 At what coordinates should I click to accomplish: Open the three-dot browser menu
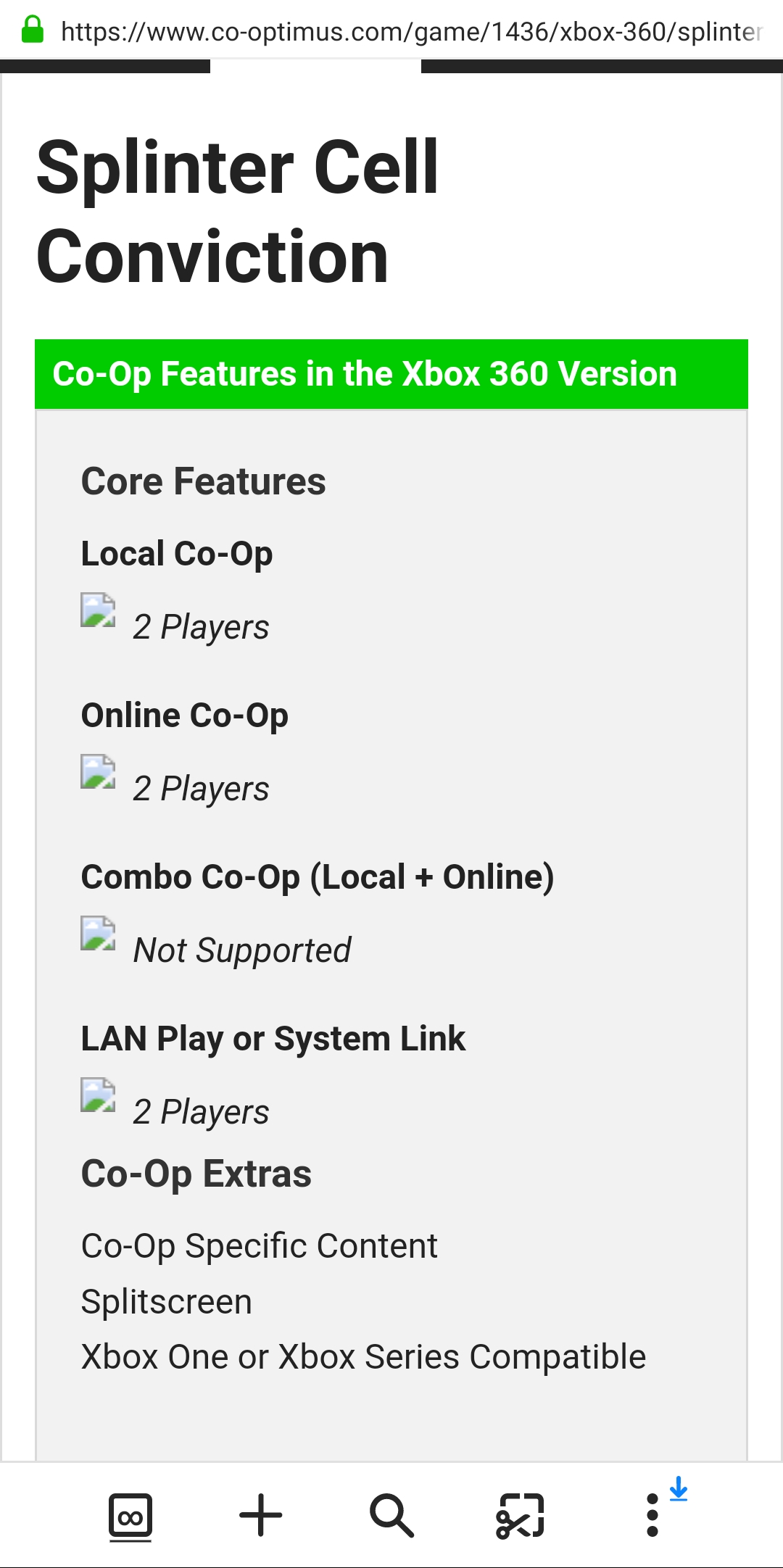(x=652, y=1515)
